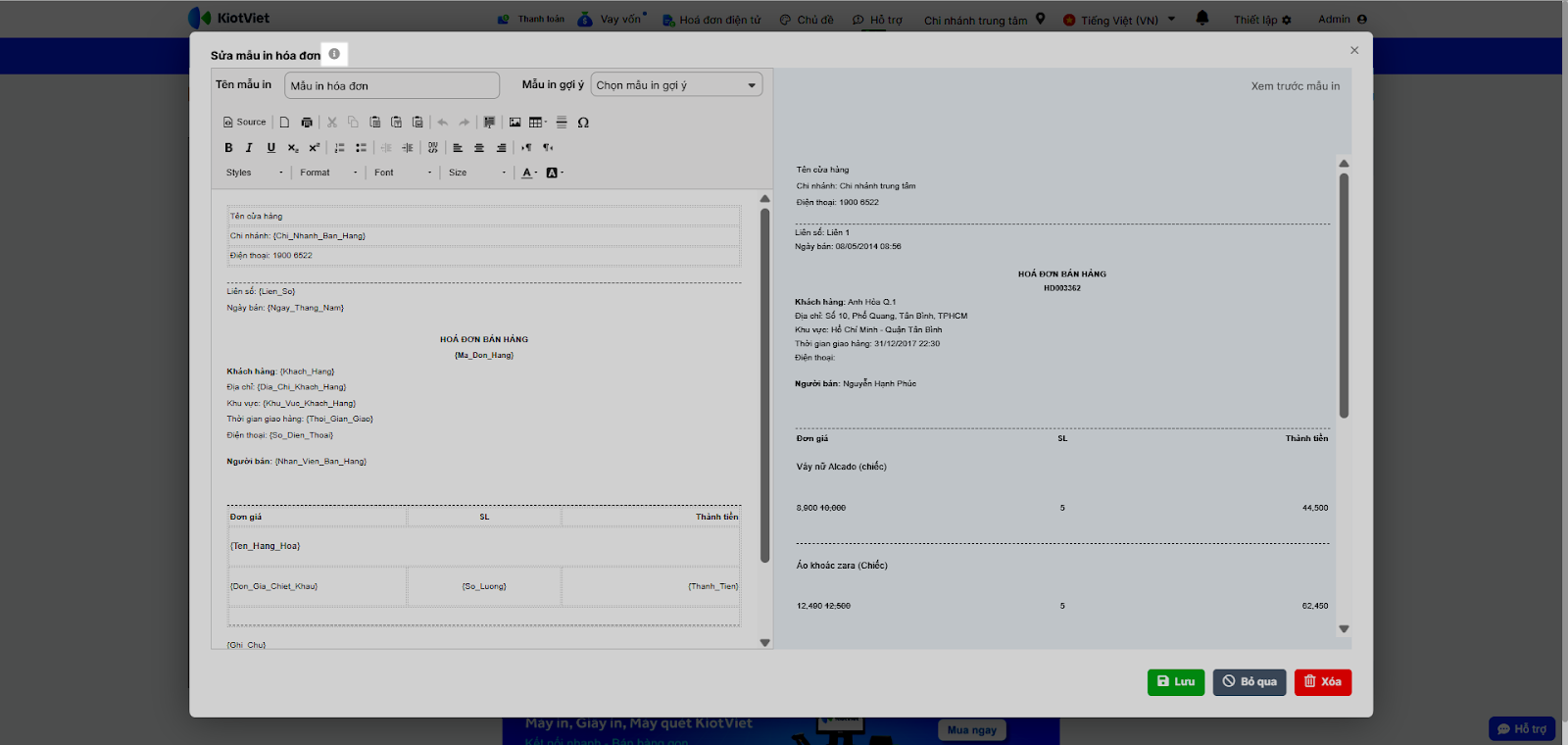Screen dimensions: 1568x745
Task: Click the editor's scroll down arrow
Action: click(x=765, y=643)
